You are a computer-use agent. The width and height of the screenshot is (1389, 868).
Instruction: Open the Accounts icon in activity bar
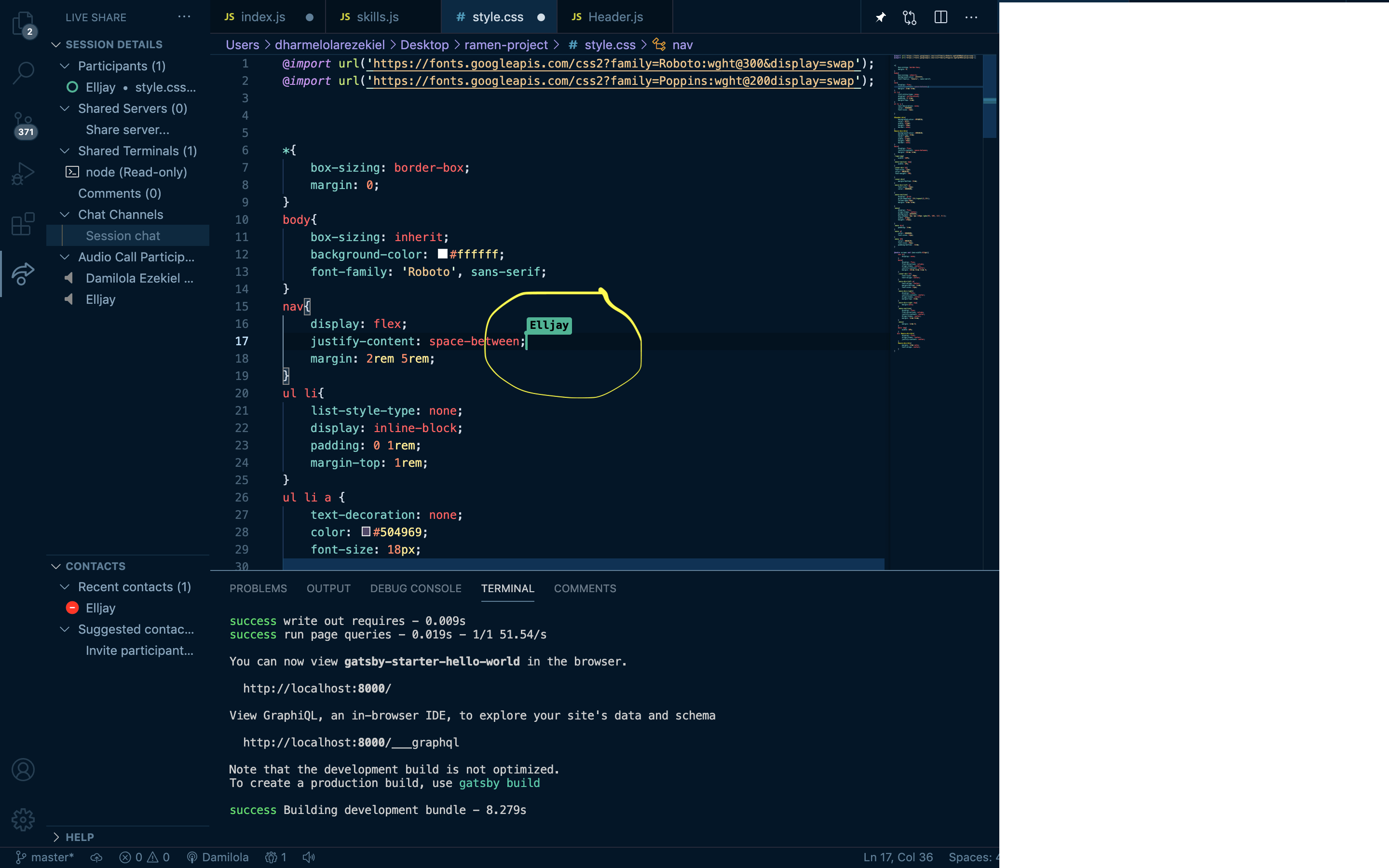[23, 770]
